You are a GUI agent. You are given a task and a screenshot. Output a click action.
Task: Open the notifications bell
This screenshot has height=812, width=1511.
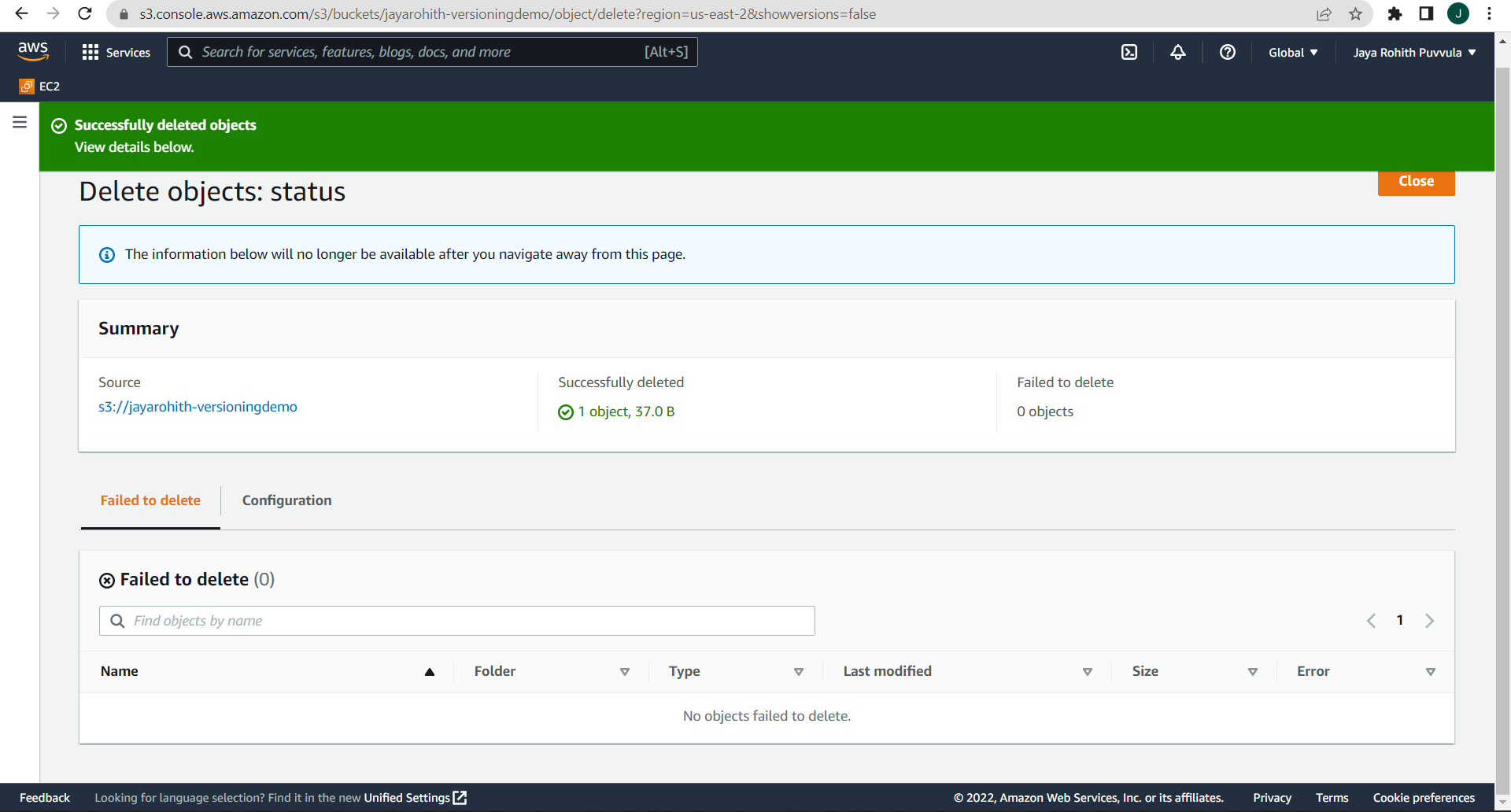[1177, 52]
